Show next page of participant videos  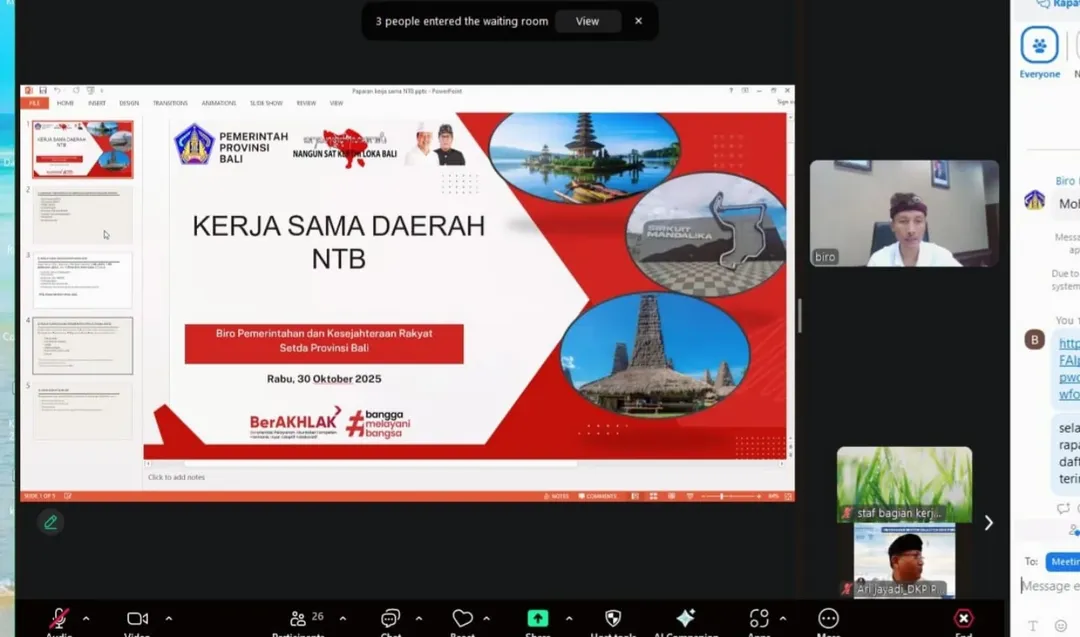[988, 523]
